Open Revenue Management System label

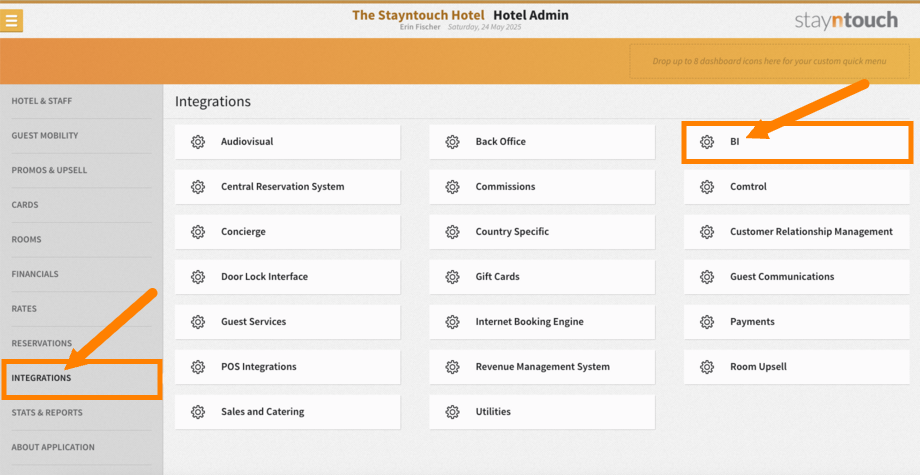point(543,367)
